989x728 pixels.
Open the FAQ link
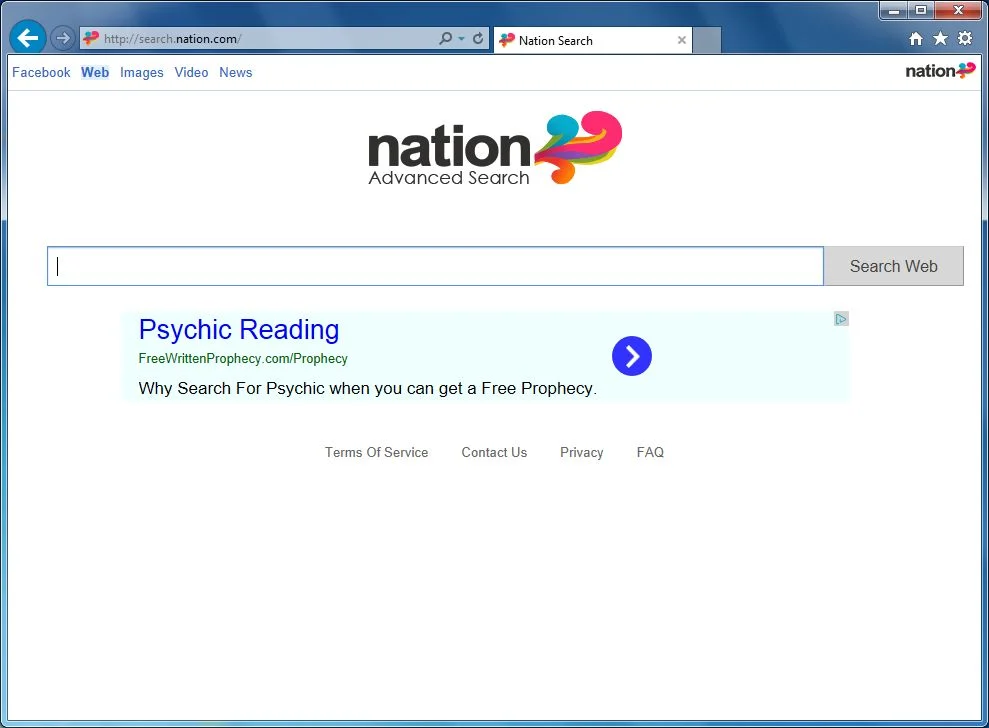coord(650,452)
